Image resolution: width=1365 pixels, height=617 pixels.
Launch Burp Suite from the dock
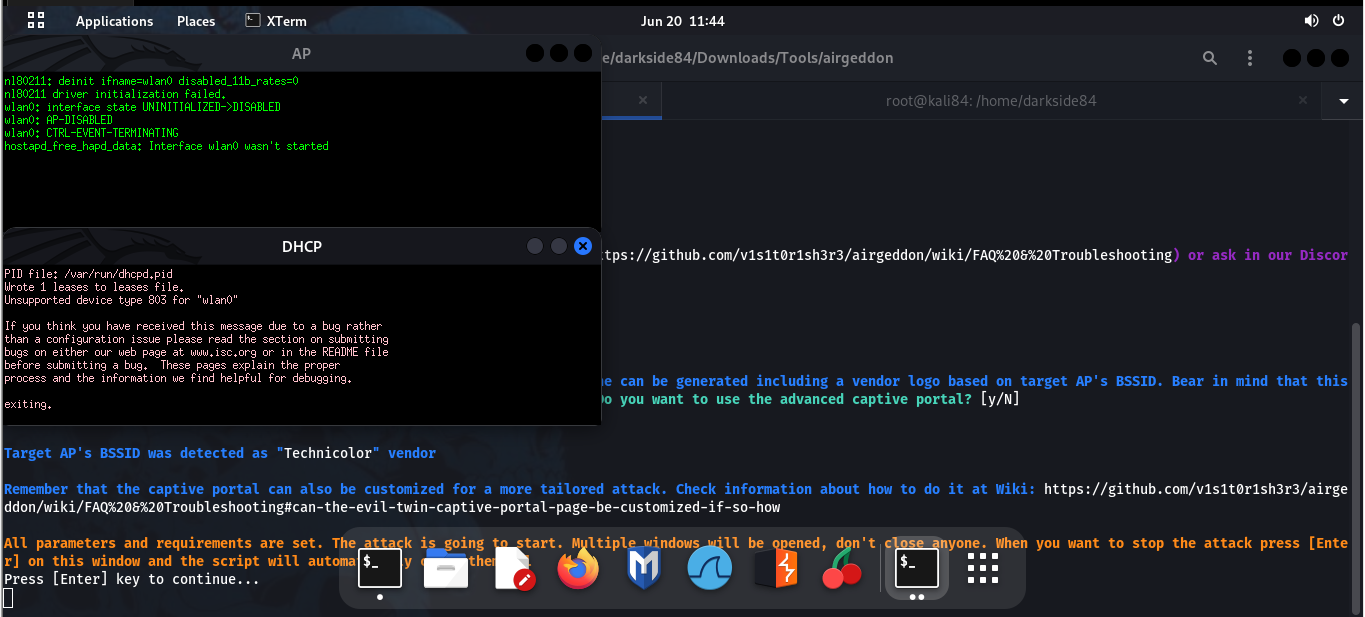click(776, 567)
